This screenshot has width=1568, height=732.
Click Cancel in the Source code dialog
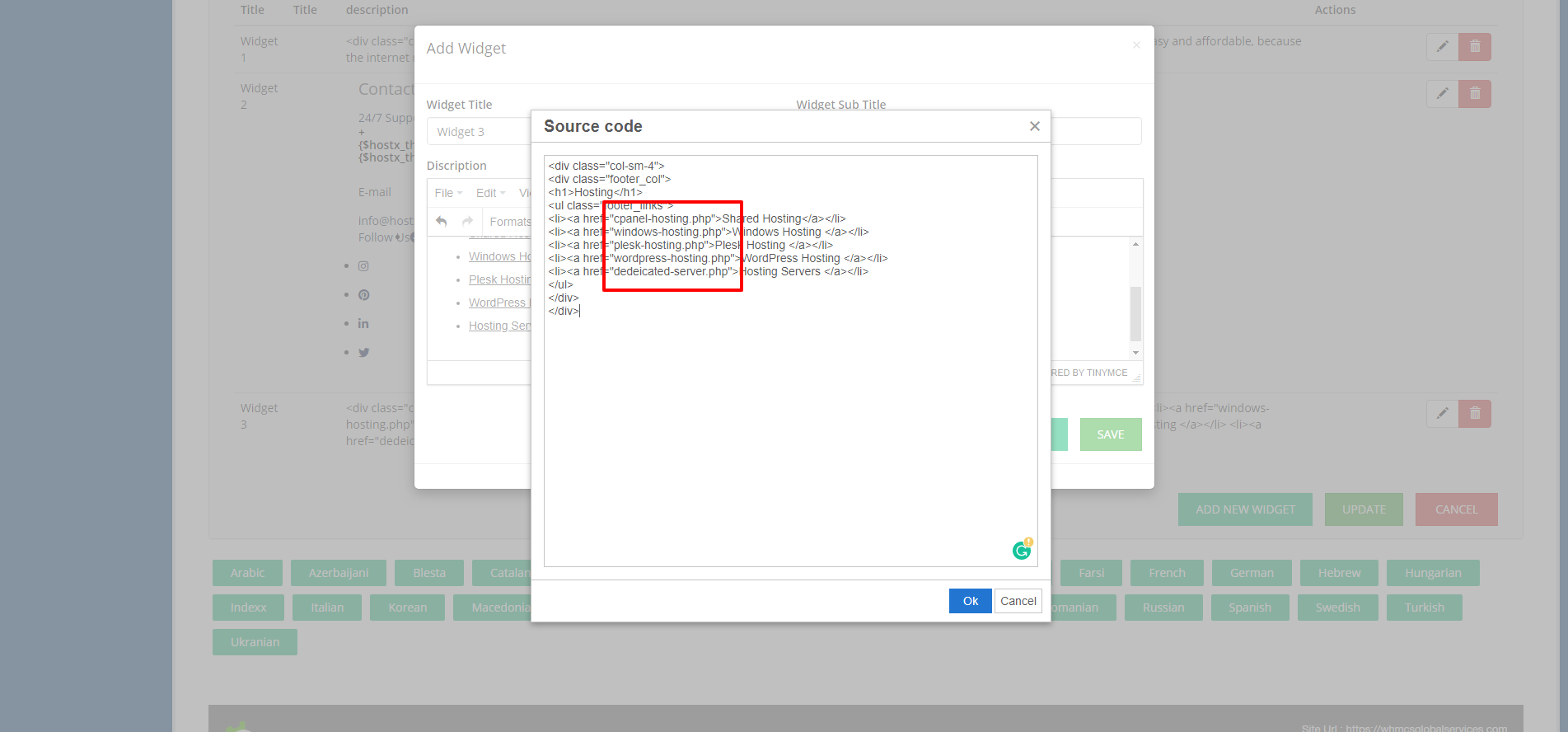coord(1018,601)
